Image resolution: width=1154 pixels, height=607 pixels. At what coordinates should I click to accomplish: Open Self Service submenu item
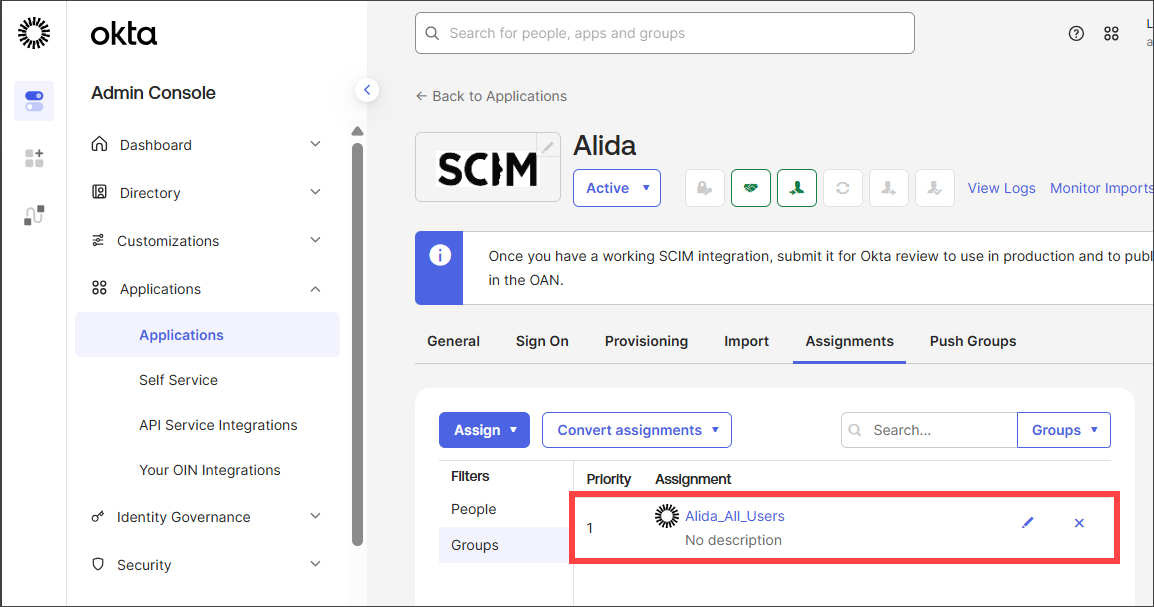tap(178, 380)
